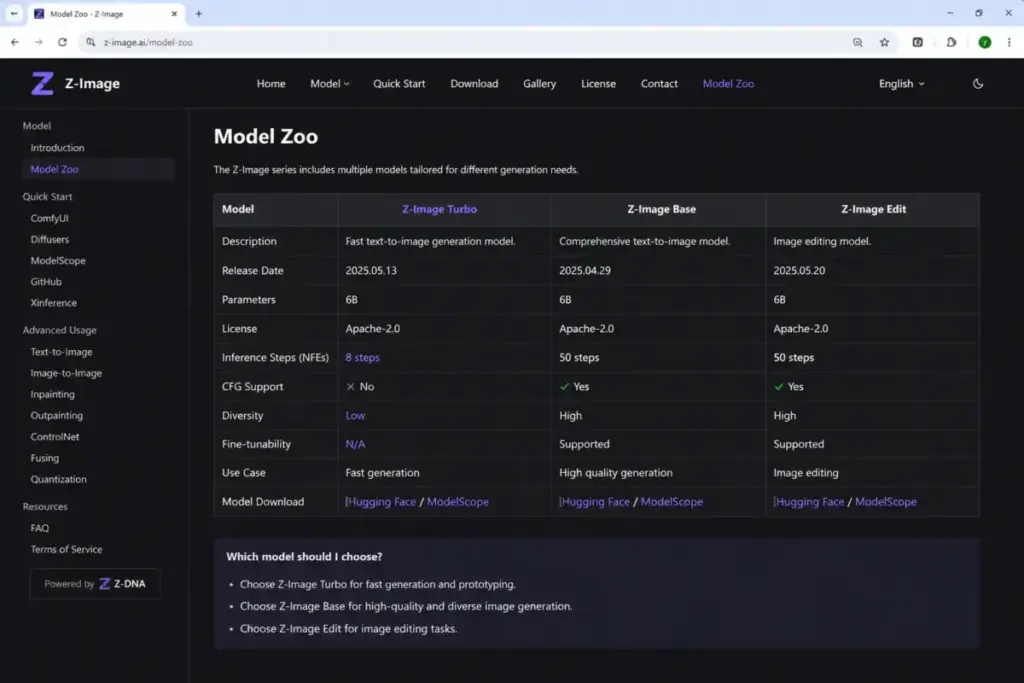Open ModelScope in sidebar

pos(58,261)
